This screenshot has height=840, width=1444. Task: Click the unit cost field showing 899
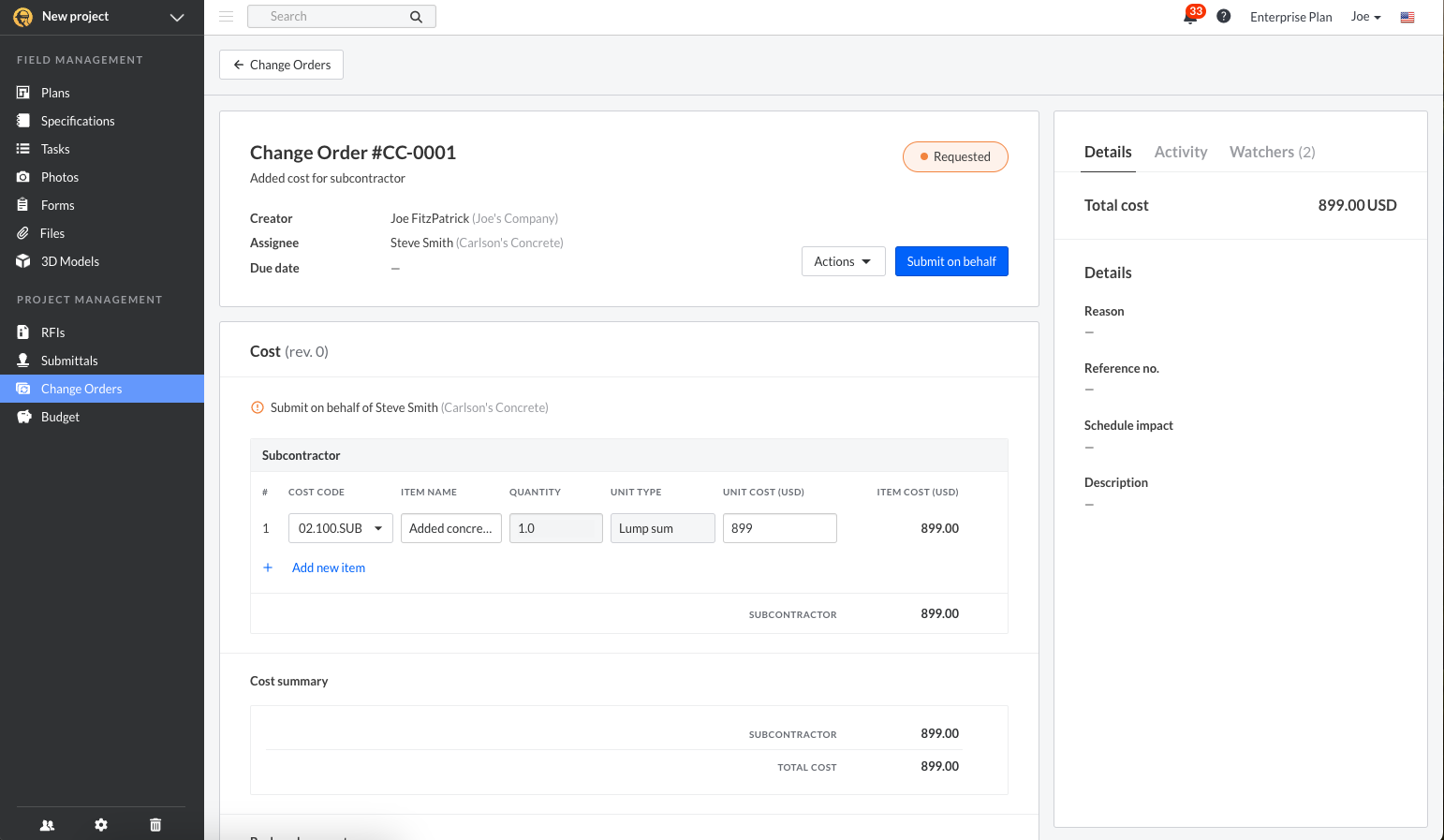click(x=779, y=528)
